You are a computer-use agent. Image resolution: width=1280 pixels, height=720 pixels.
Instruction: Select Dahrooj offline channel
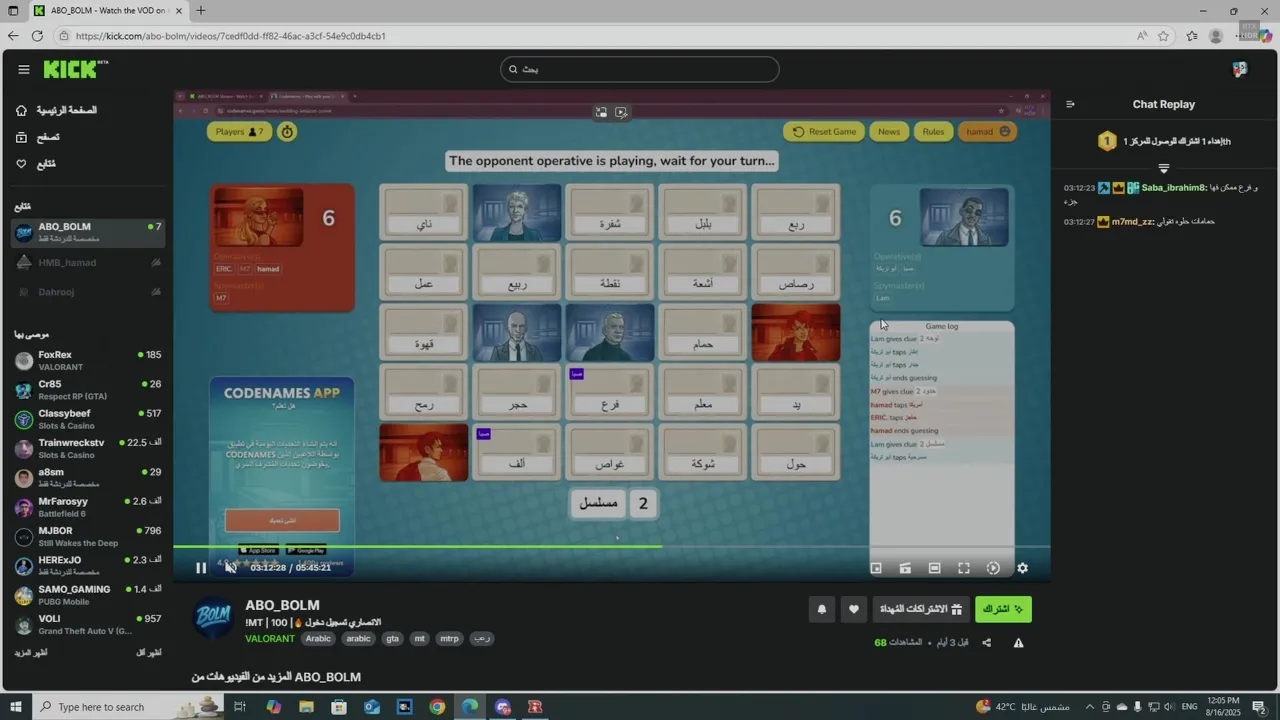pyautogui.click(x=88, y=292)
